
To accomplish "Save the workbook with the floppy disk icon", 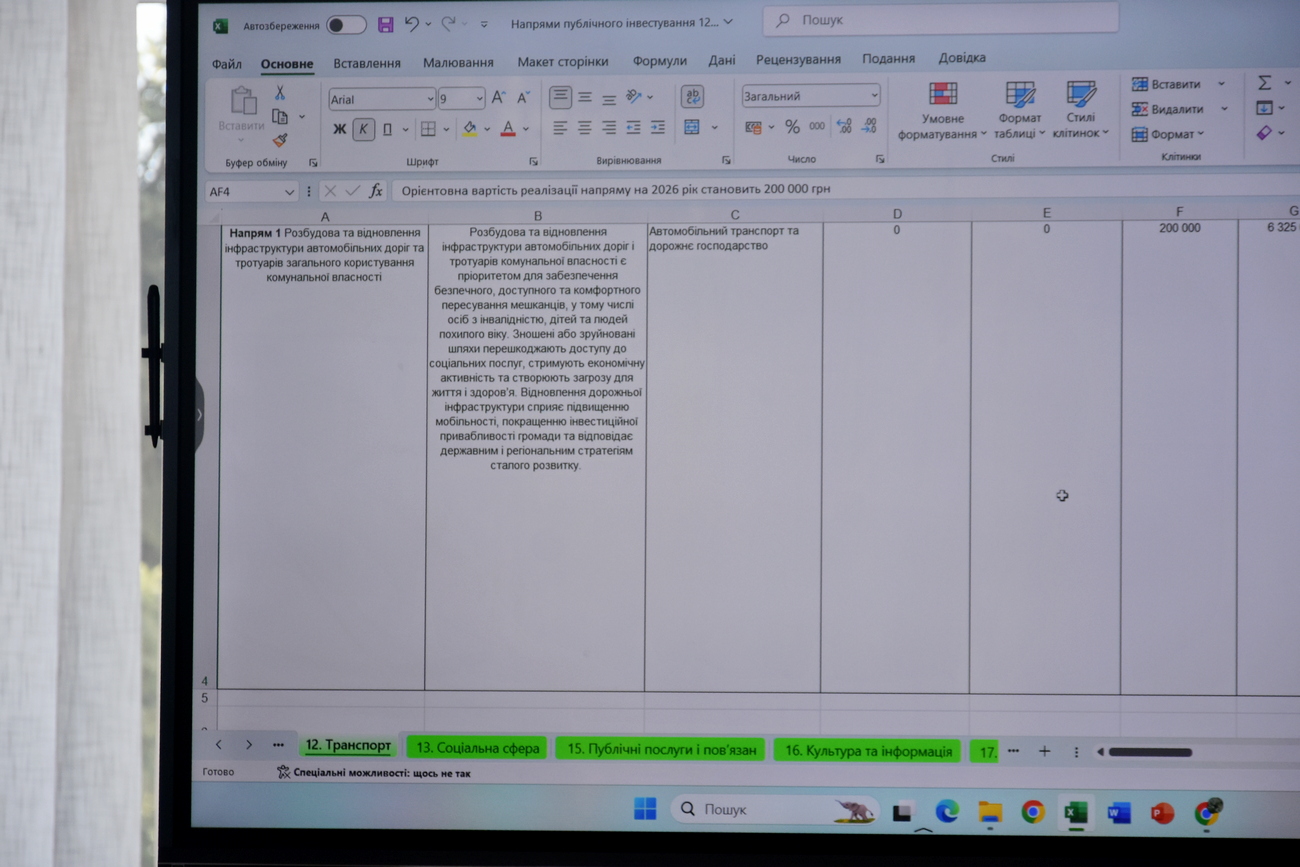I will (385, 24).
